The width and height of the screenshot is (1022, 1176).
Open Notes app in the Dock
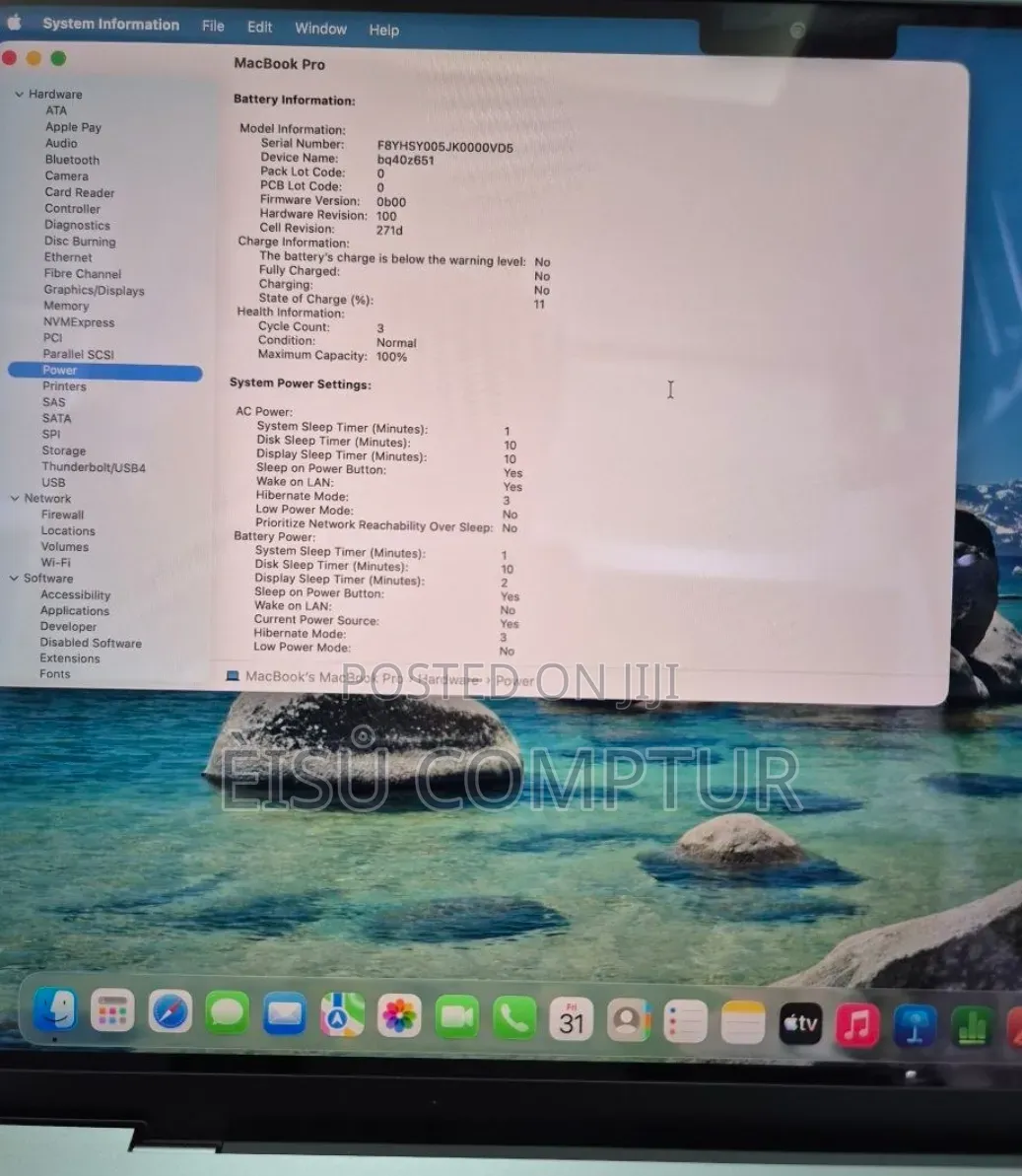click(742, 1022)
